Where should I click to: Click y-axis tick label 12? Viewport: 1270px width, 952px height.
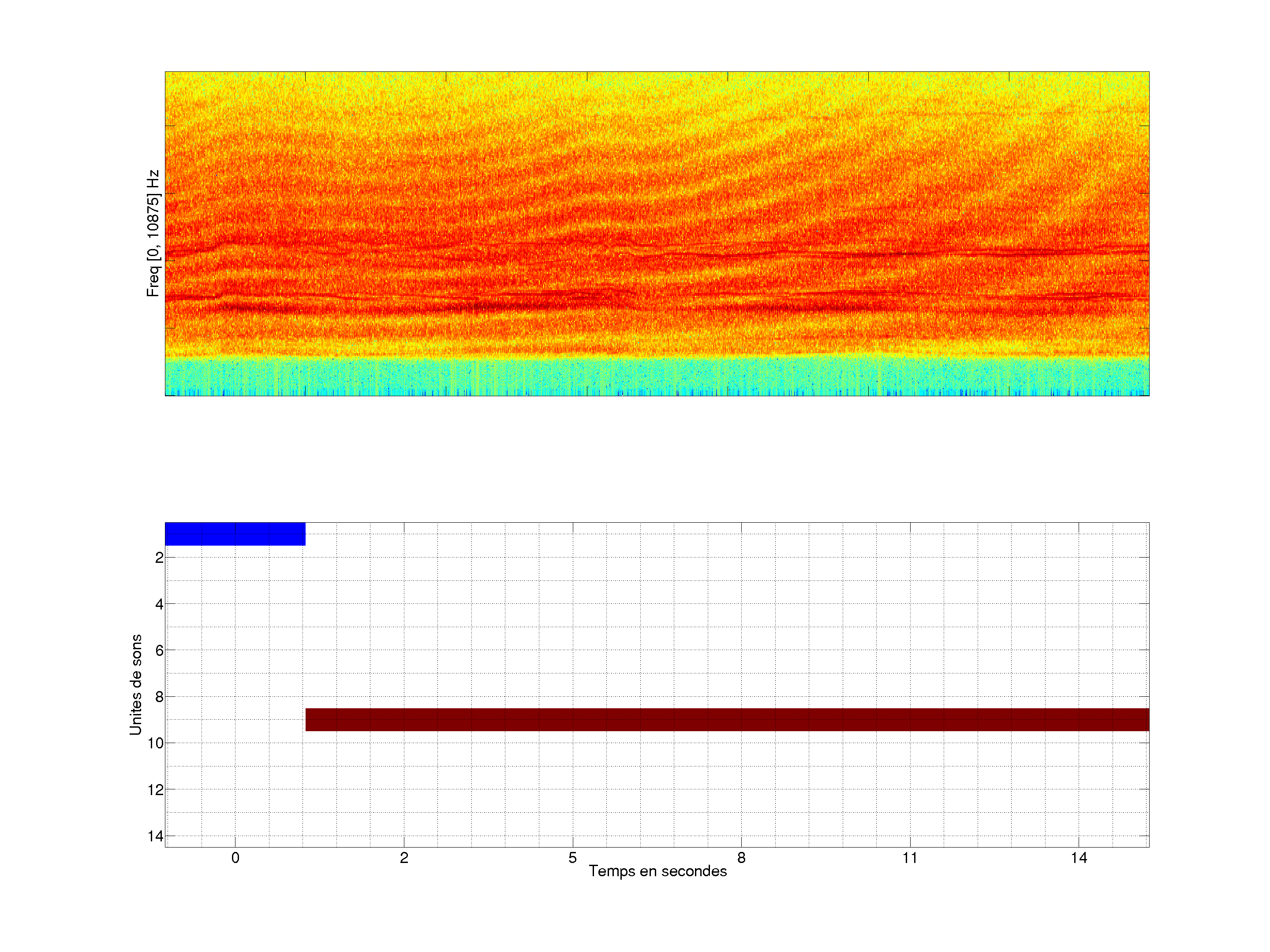[x=156, y=790]
